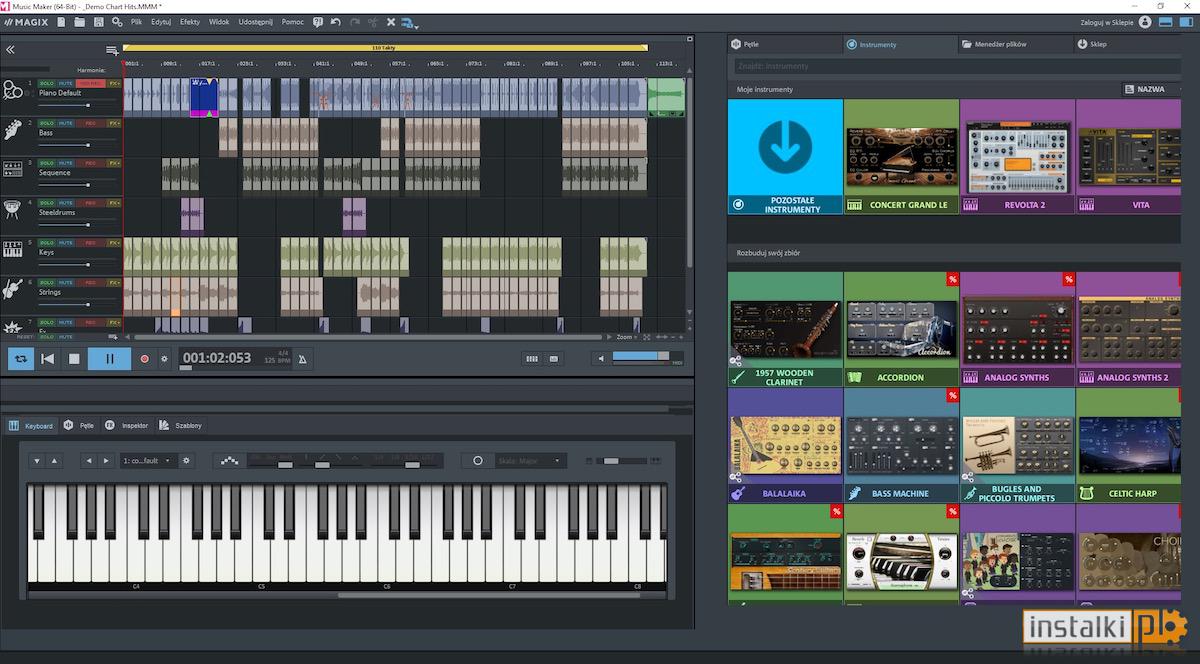The height and width of the screenshot is (664, 1200).
Task: Mute the Piano Default track
Action: 65,83
